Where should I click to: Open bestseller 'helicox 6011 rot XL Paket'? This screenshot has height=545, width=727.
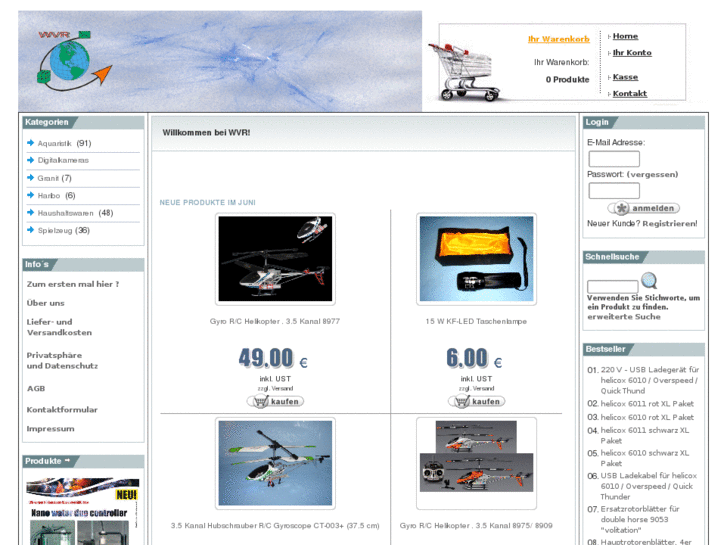[647, 404]
